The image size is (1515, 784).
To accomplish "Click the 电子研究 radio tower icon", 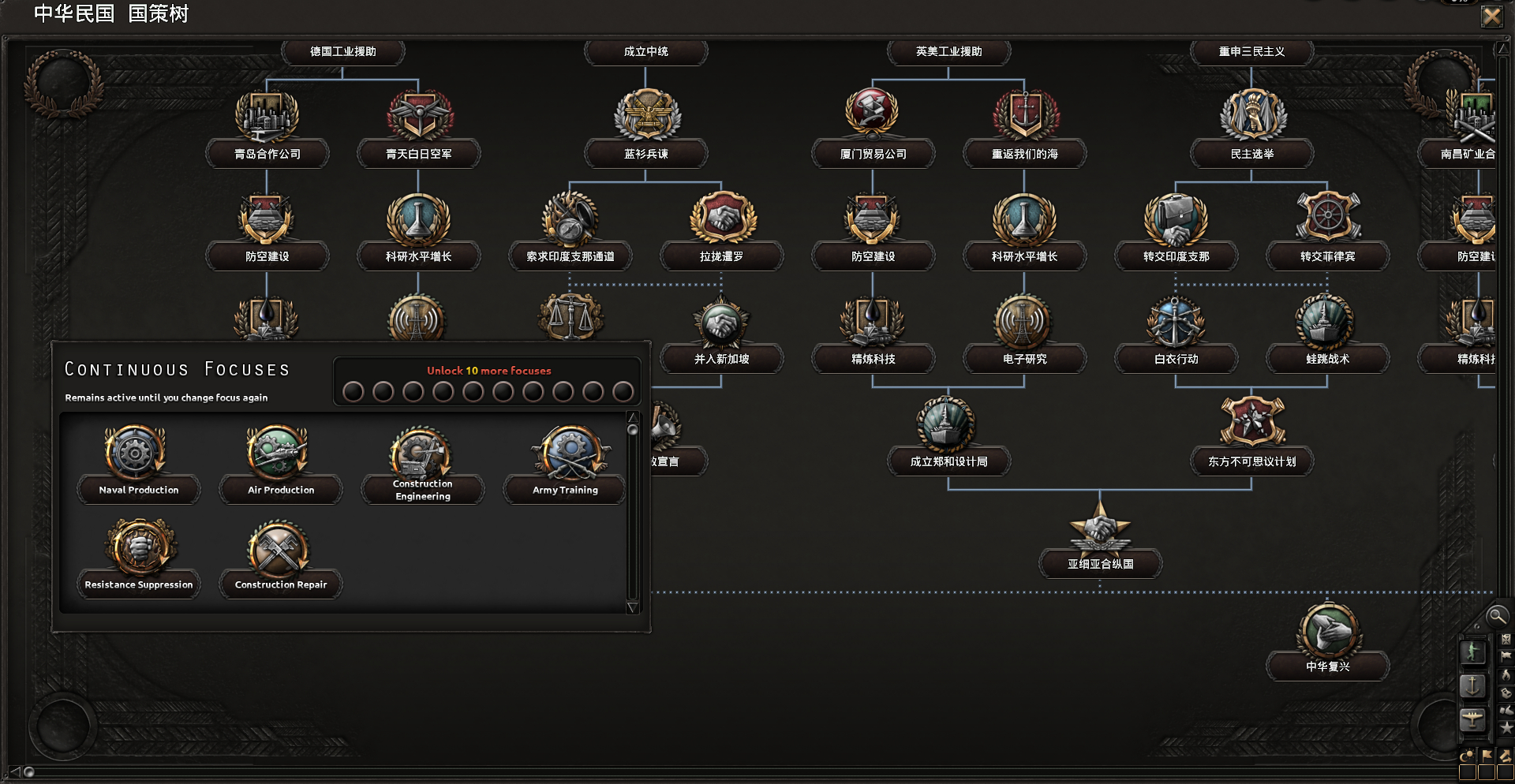I will [1024, 322].
